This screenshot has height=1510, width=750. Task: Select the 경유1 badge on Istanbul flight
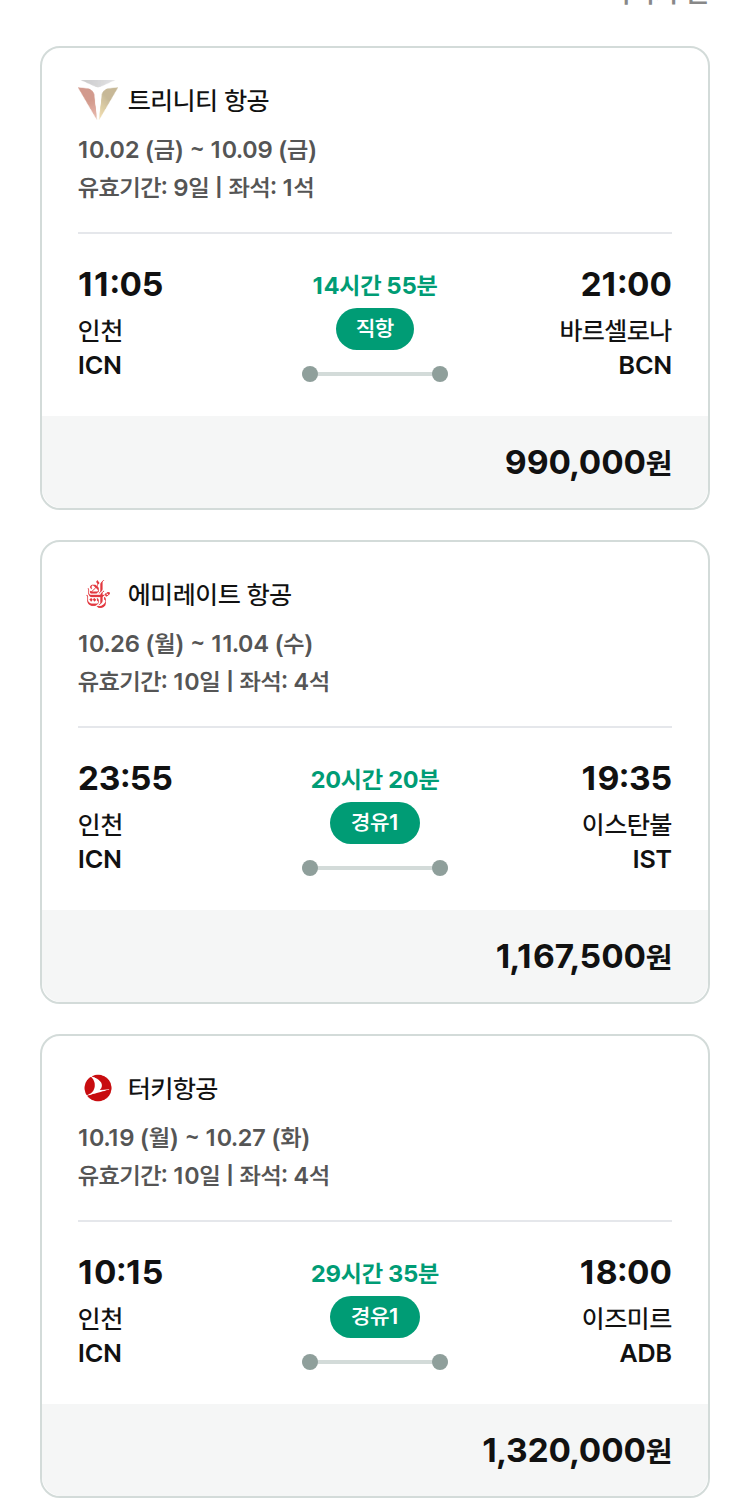[x=375, y=823]
